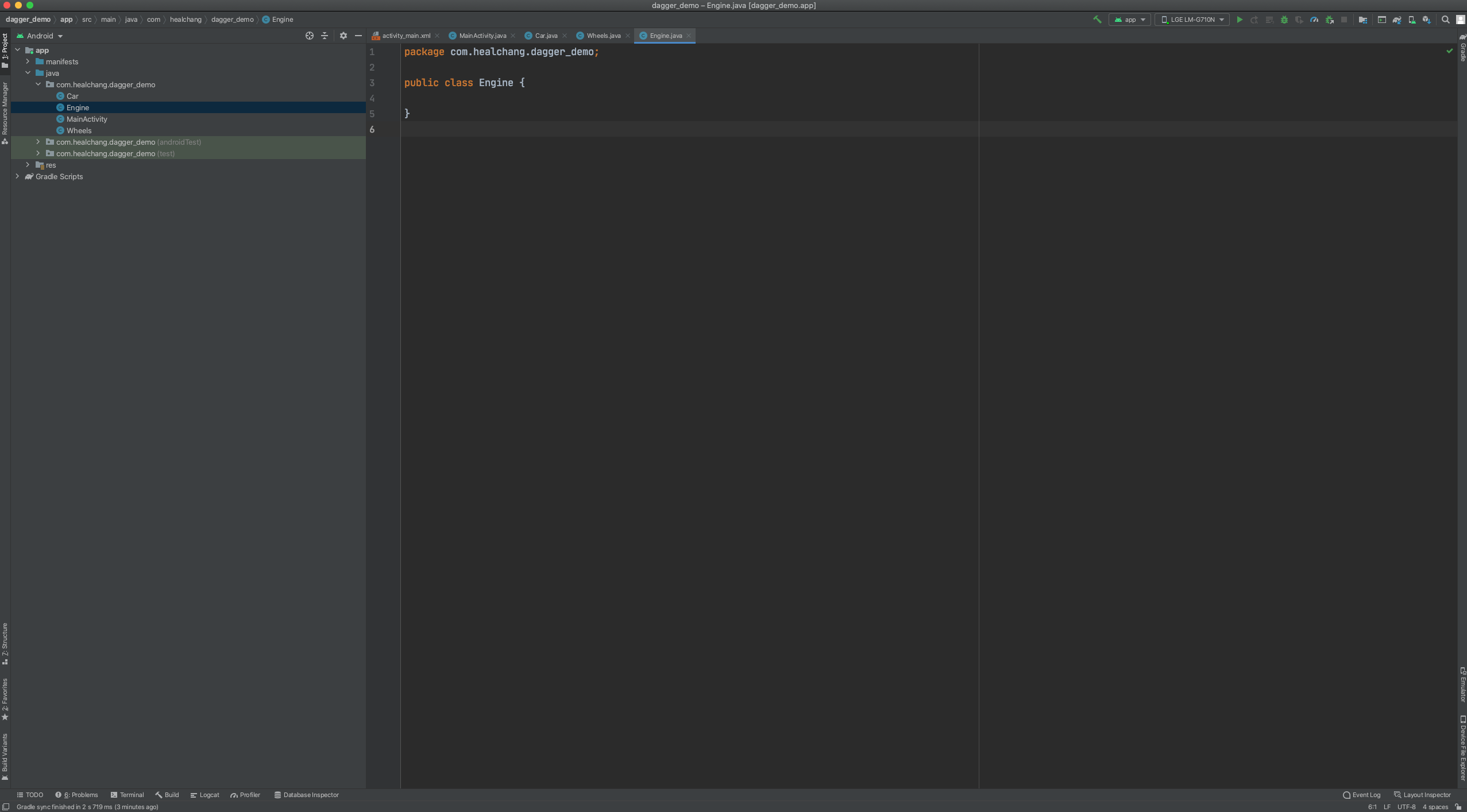
Task: Open the AVD Manager icon
Action: [x=1412, y=20]
